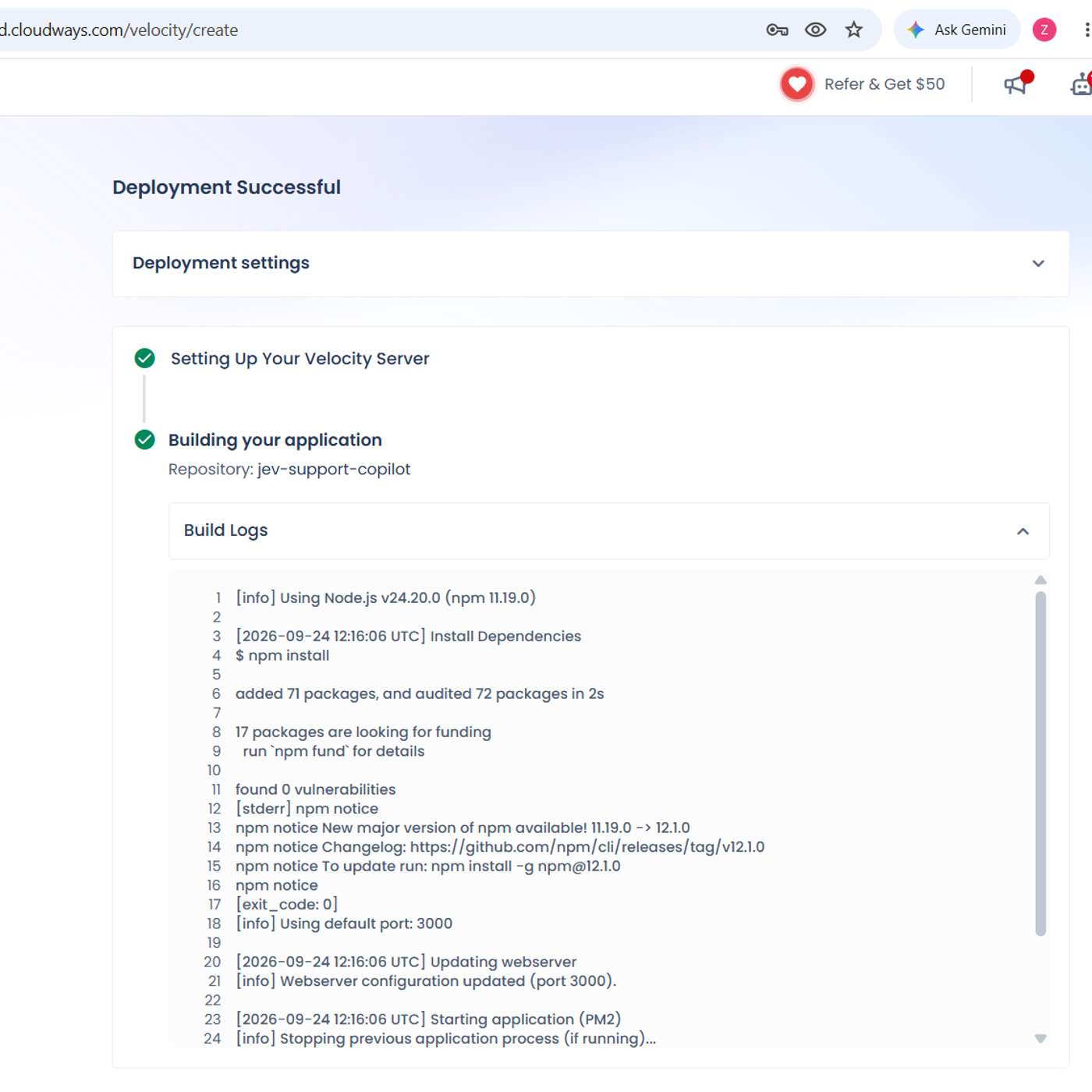Screen dimensions: 1092x1092
Task: Click log line Install Dependencies
Action: [x=408, y=636]
